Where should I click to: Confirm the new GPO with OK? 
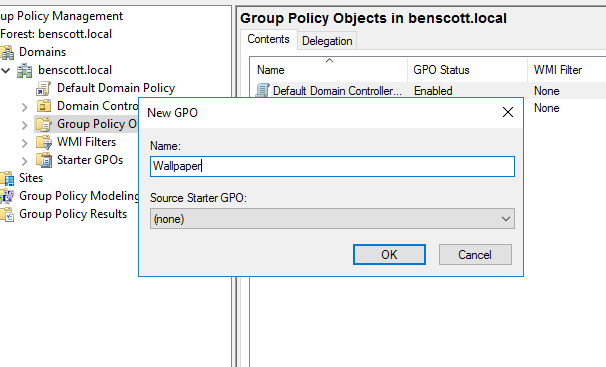[389, 255]
